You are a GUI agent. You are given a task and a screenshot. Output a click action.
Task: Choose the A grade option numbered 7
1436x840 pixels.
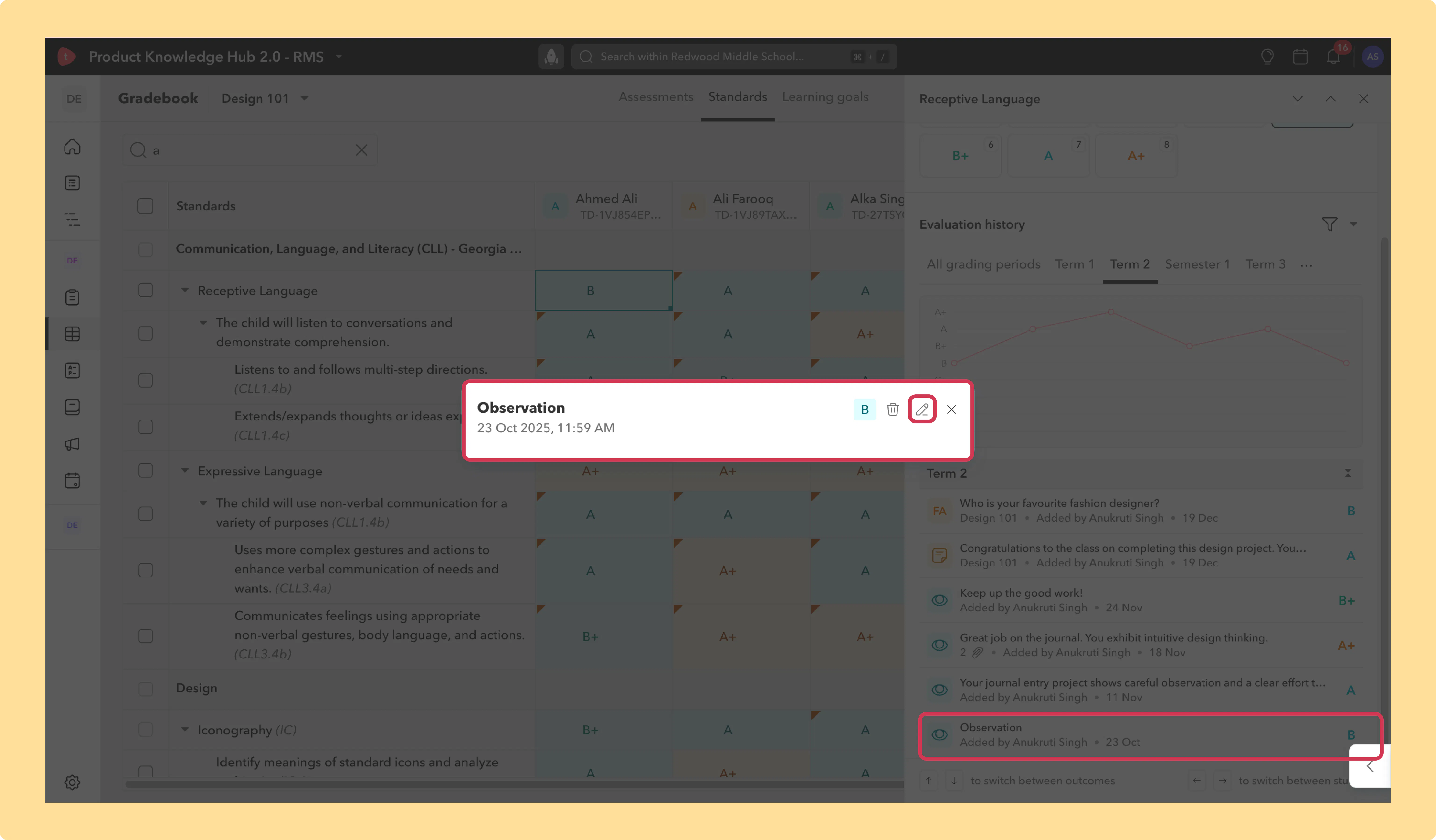[1048, 156]
